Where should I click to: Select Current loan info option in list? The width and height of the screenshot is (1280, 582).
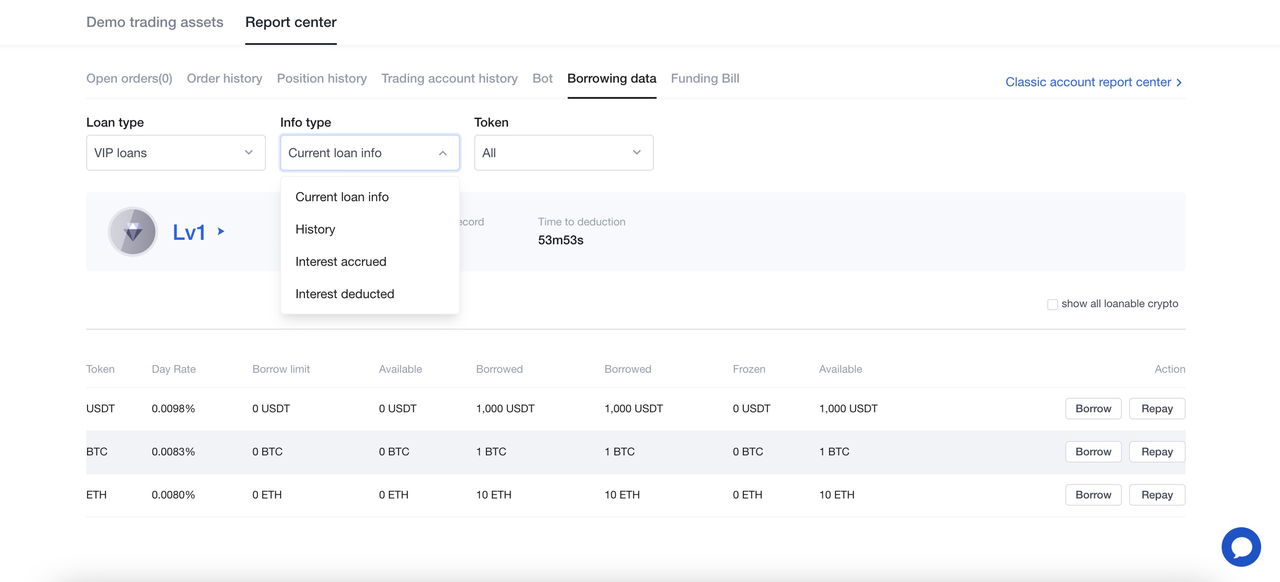pyautogui.click(x=370, y=197)
